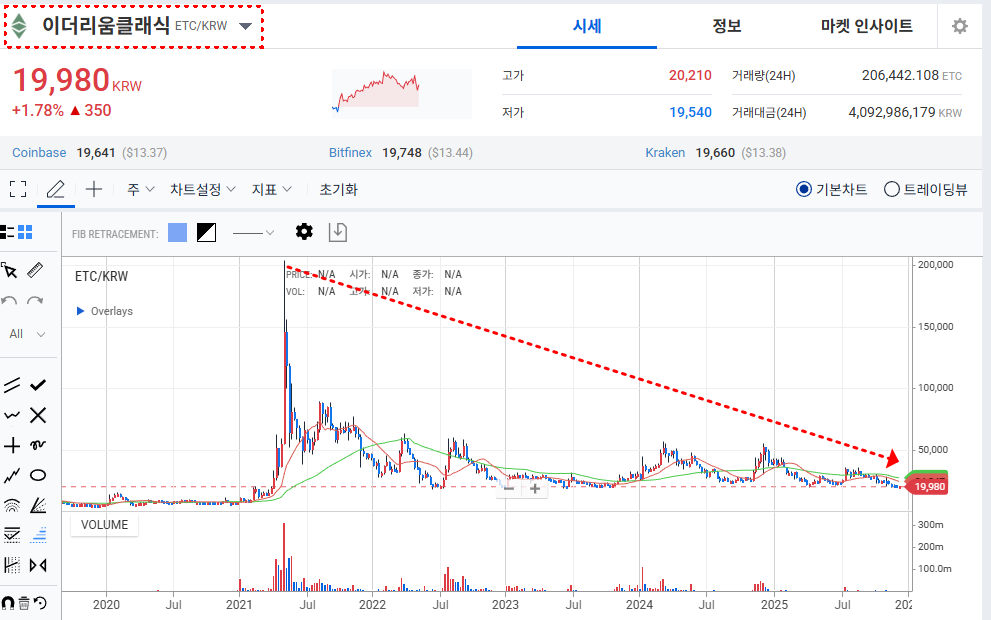Expand the Overlays section
This screenshot has width=991, height=620.
(x=81, y=311)
